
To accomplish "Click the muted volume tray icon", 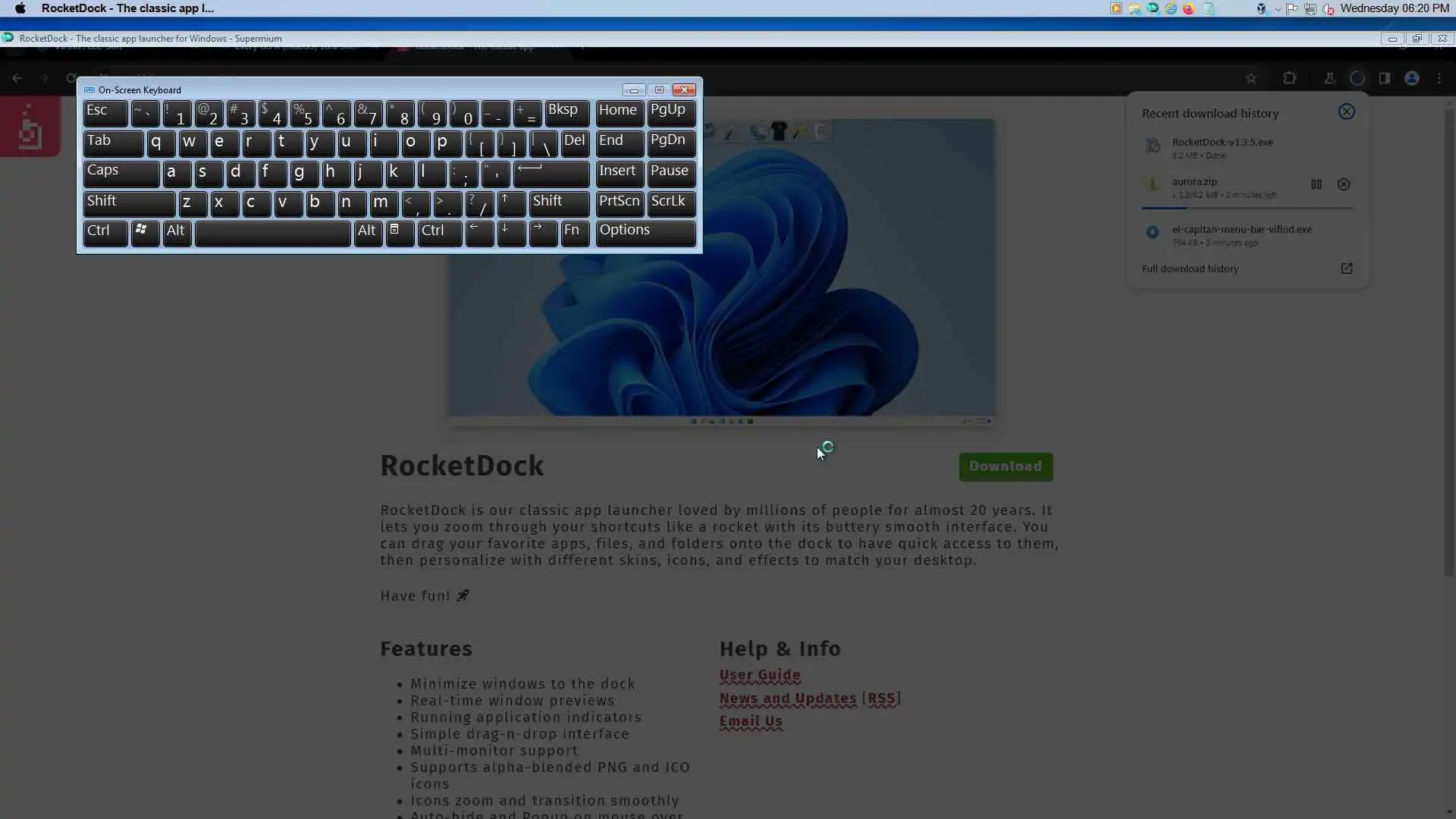I will coord(1329,9).
